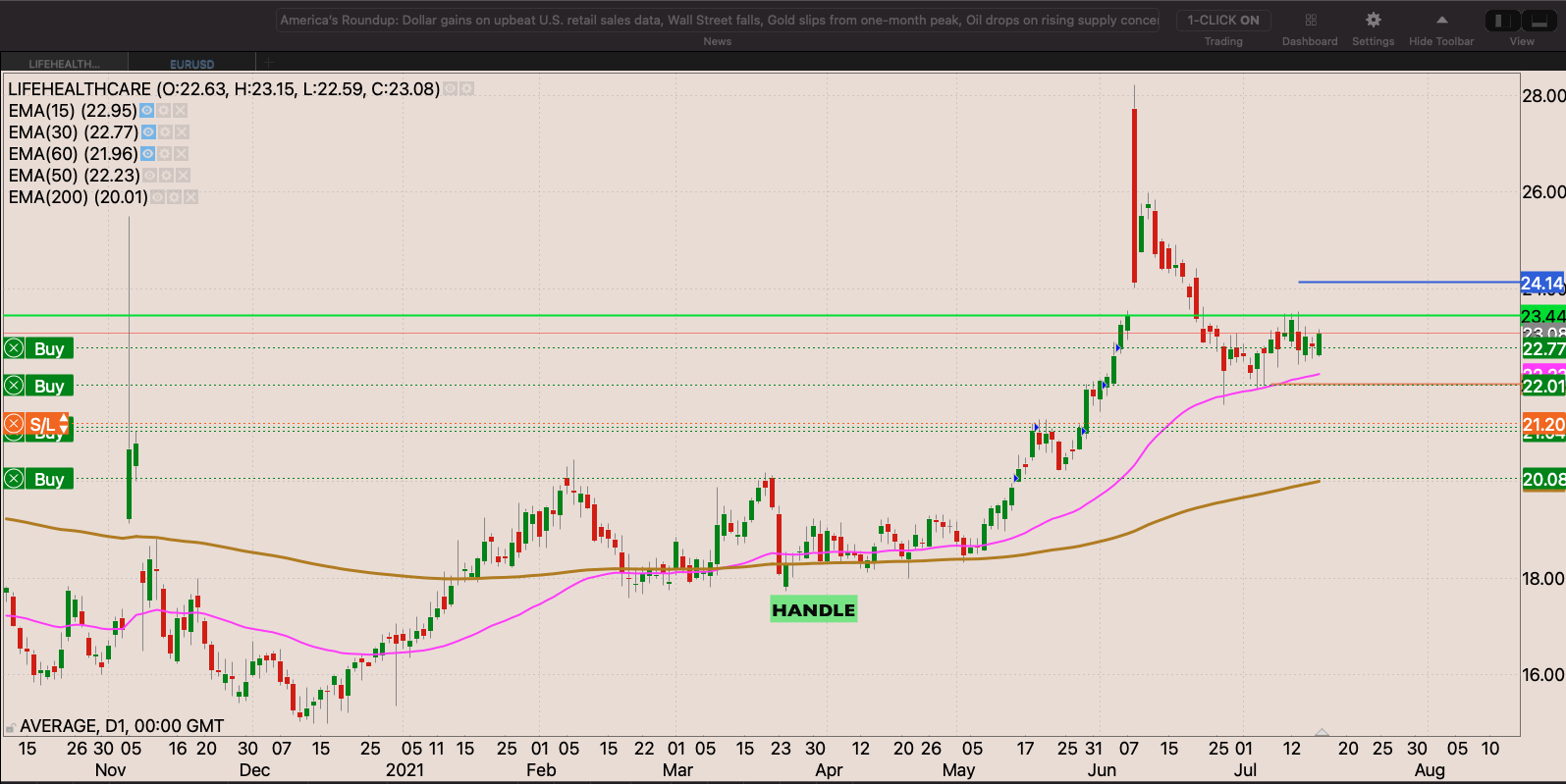Collapse the toolbar with Hide Toolbar arrow

coord(1440,21)
